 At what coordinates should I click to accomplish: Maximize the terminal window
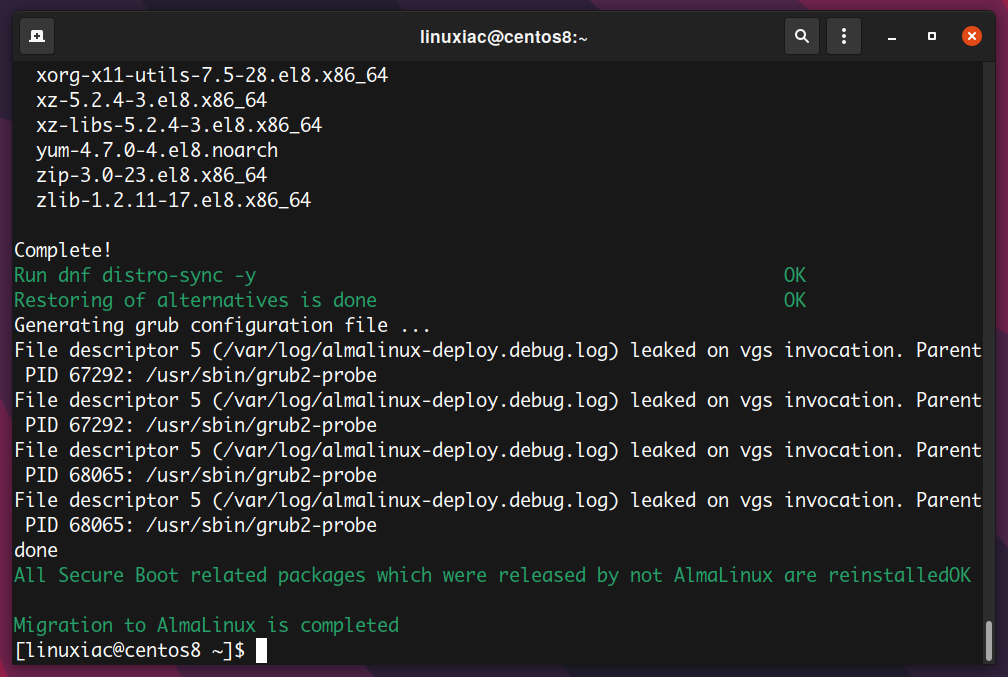[932, 36]
